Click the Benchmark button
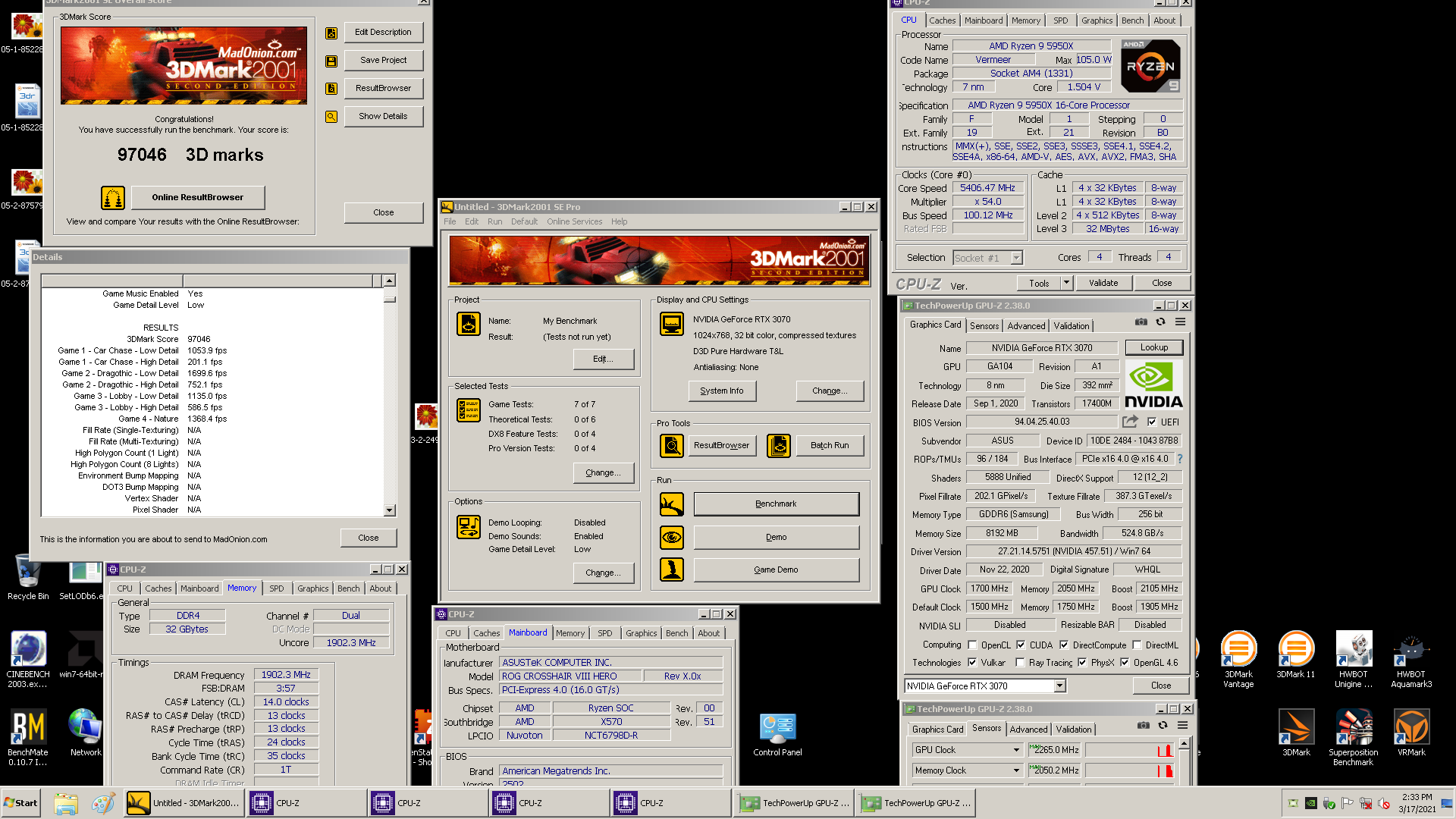This screenshot has width=1456, height=819. point(777,504)
